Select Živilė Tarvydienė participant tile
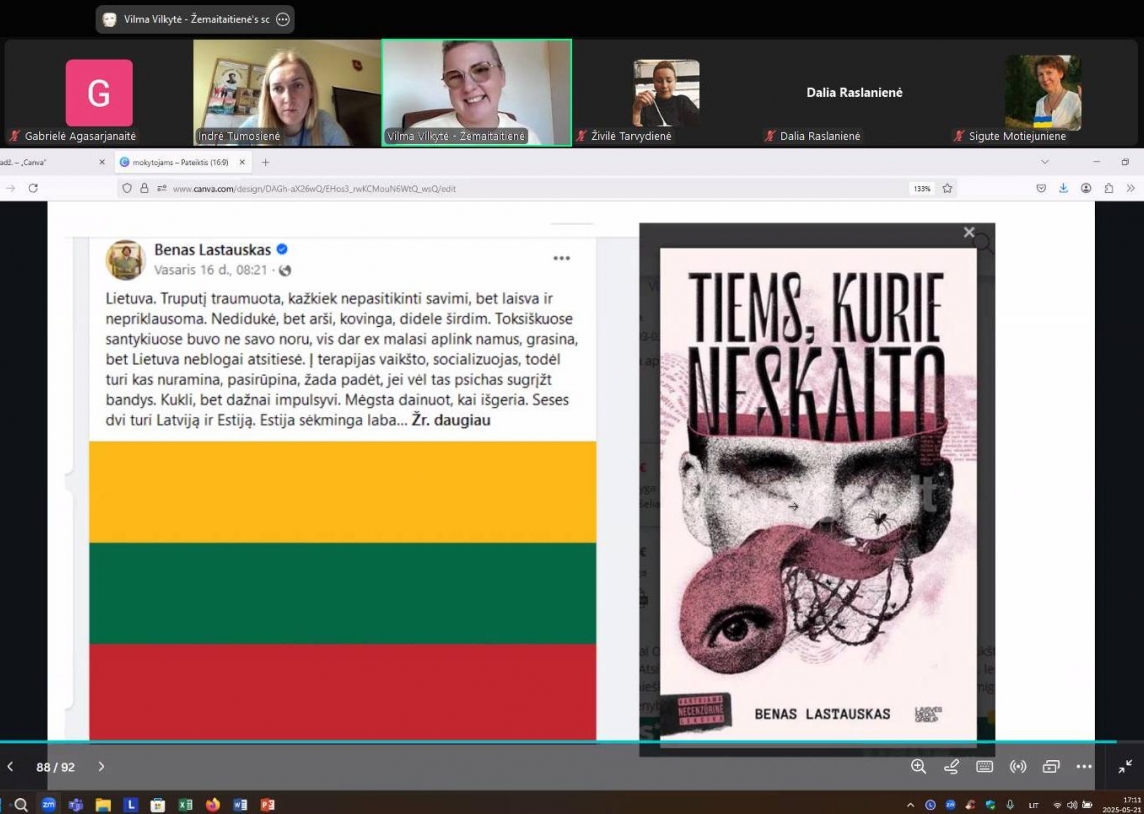Image resolution: width=1144 pixels, height=814 pixels. [666, 93]
